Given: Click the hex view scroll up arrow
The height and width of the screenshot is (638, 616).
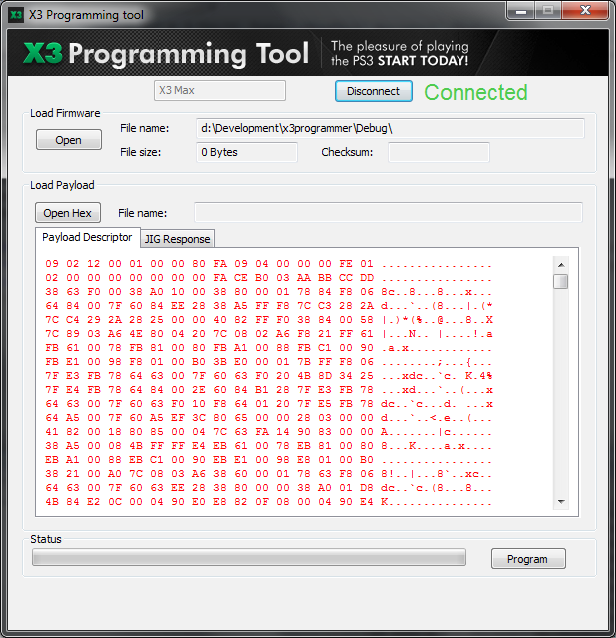Looking at the screenshot, I should click(561, 265).
